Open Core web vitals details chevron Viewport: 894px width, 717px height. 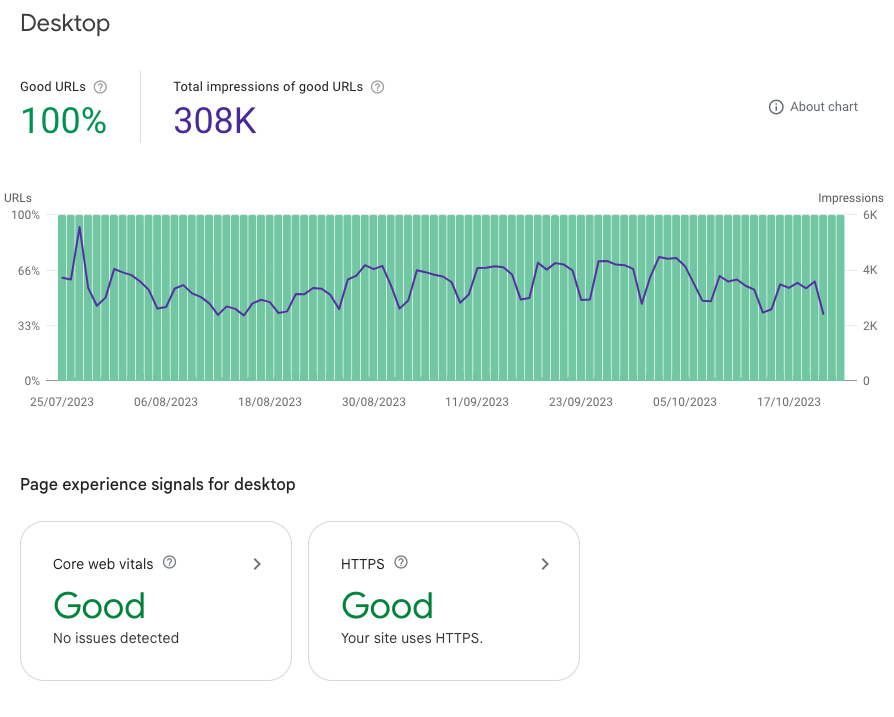pyautogui.click(x=257, y=564)
